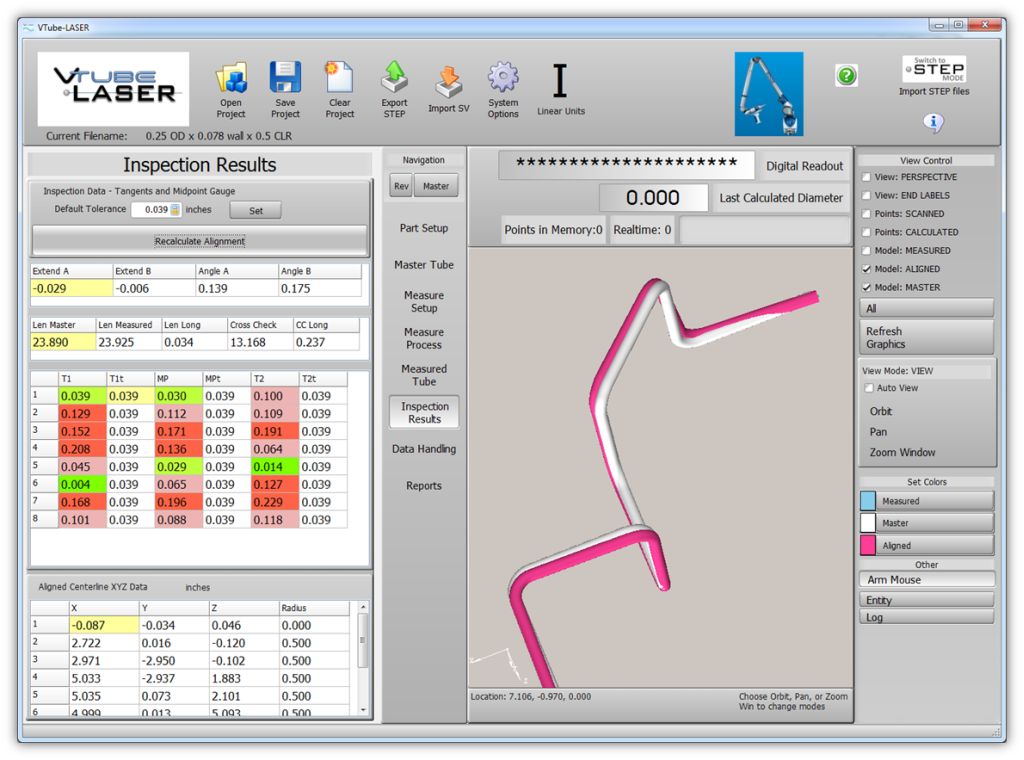Click the blue info icon

click(x=934, y=123)
